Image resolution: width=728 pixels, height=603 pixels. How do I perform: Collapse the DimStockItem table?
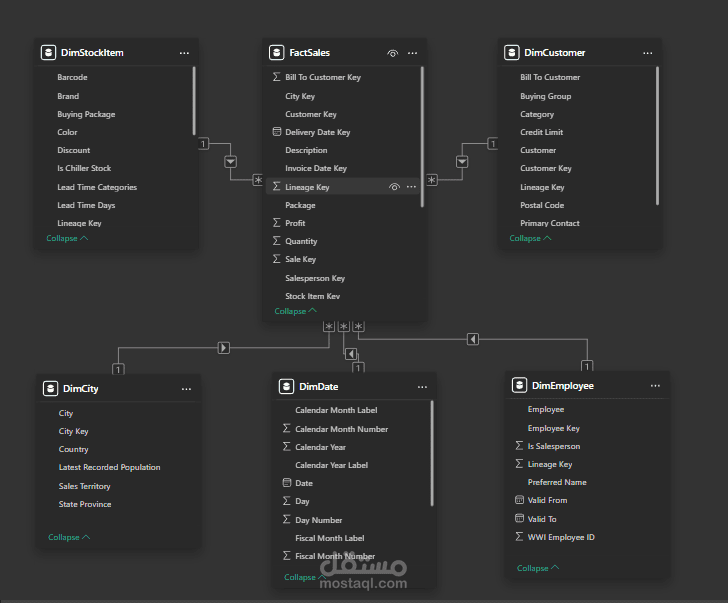[67, 239]
